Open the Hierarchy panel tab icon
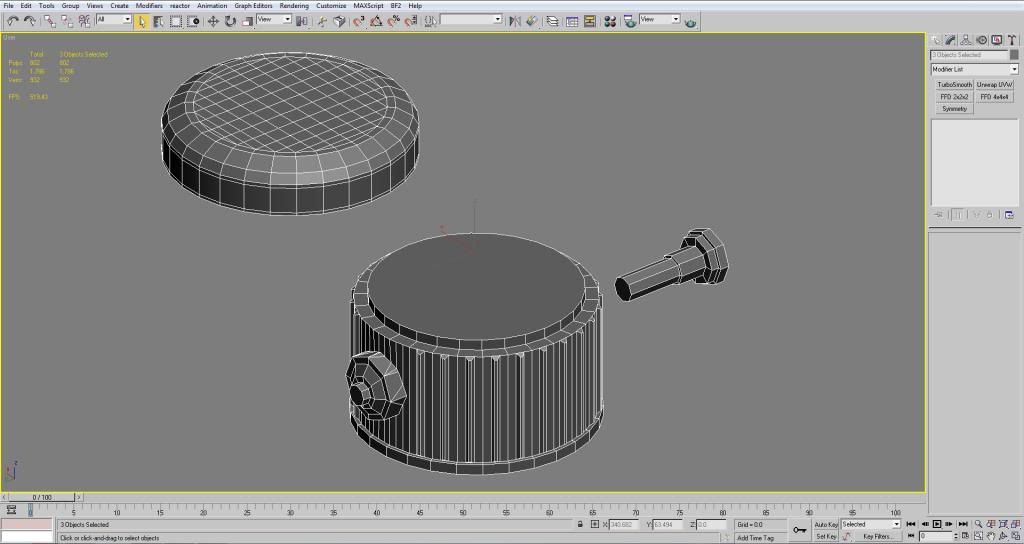Image resolution: width=1024 pixels, height=544 pixels. (x=967, y=40)
